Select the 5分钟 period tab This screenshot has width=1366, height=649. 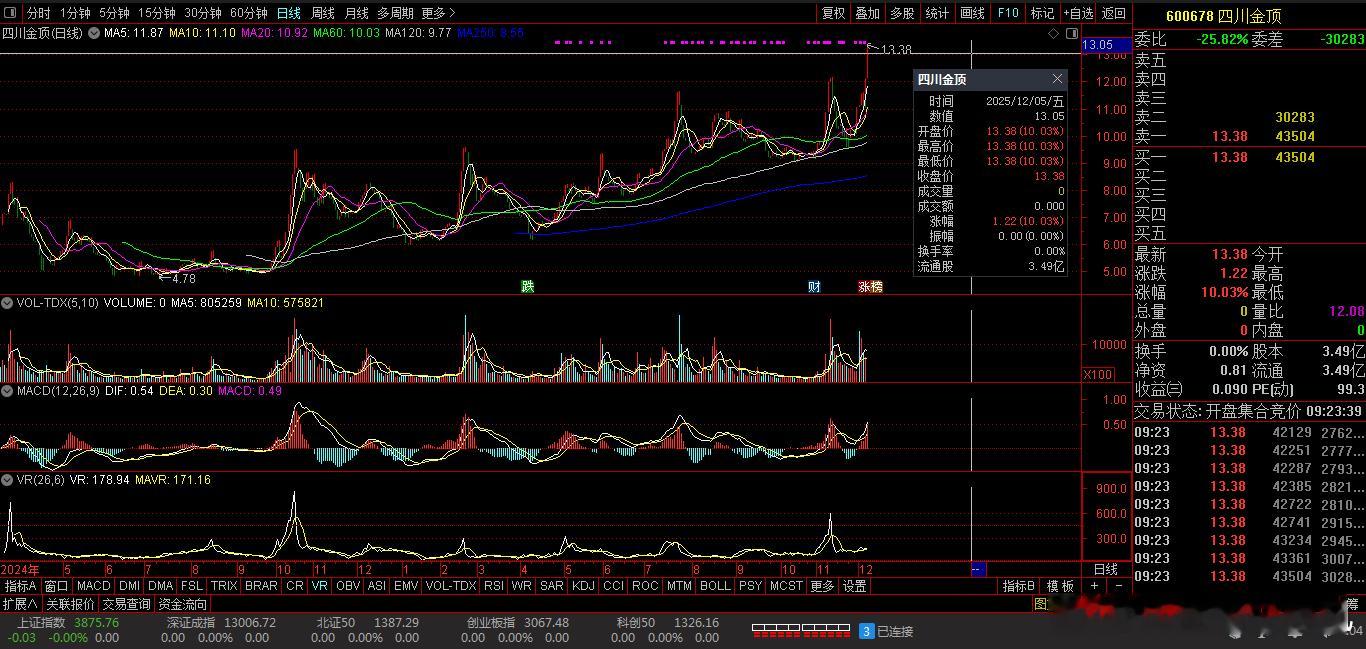(115, 13)
